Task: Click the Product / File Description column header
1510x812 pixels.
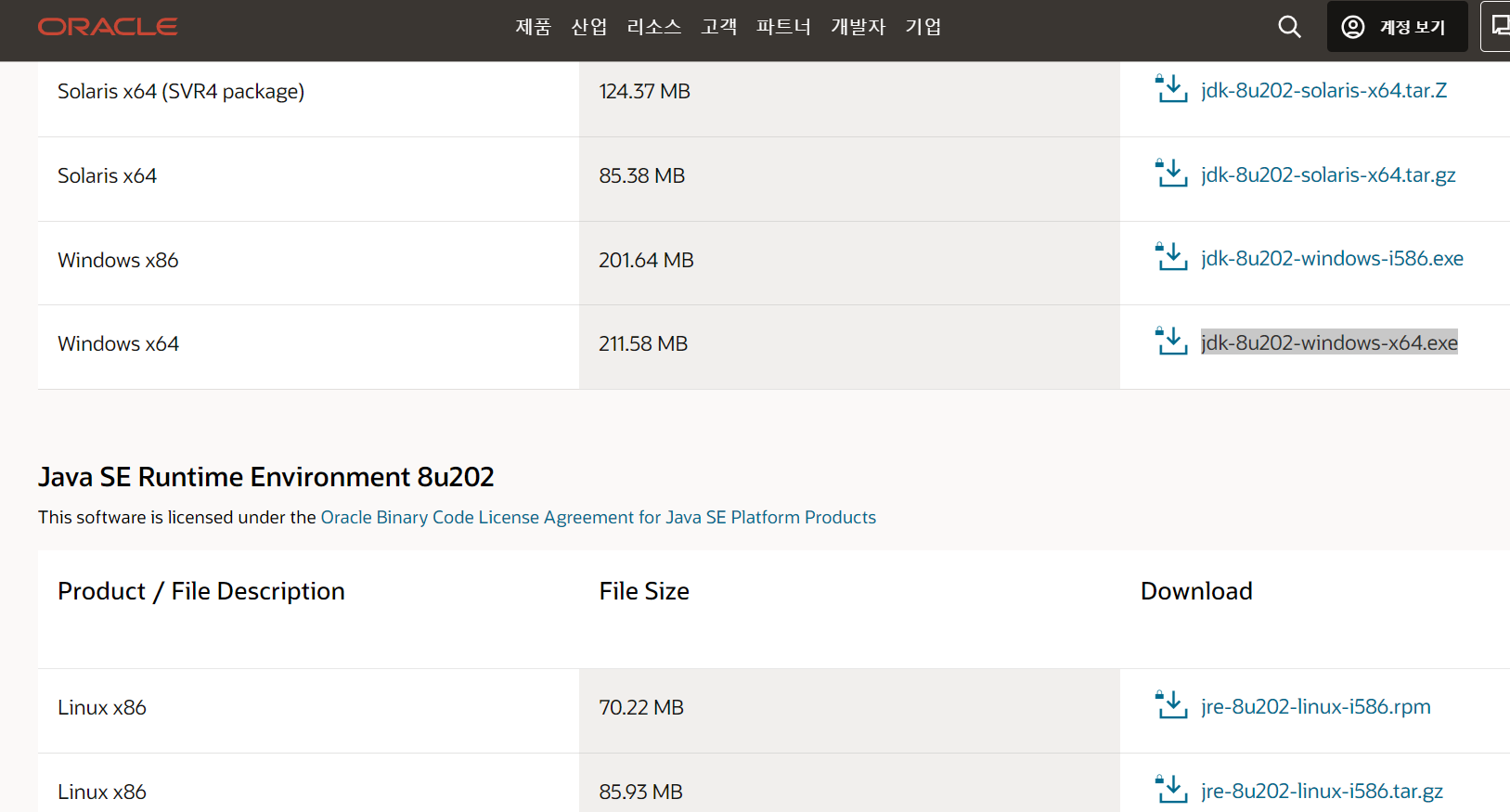Action: [x=201, y=591]
